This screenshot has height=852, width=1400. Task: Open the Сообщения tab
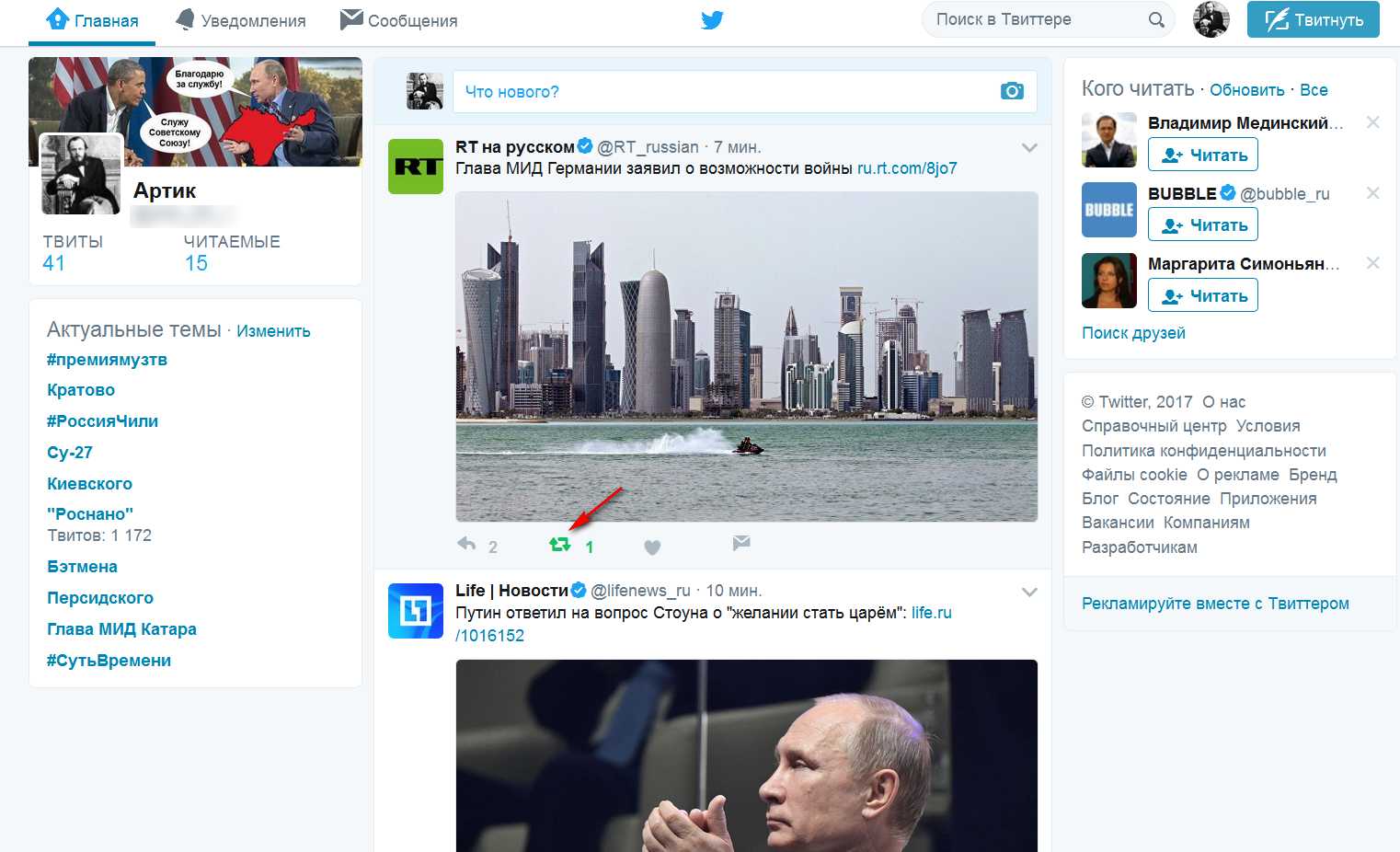coord(399,20)
